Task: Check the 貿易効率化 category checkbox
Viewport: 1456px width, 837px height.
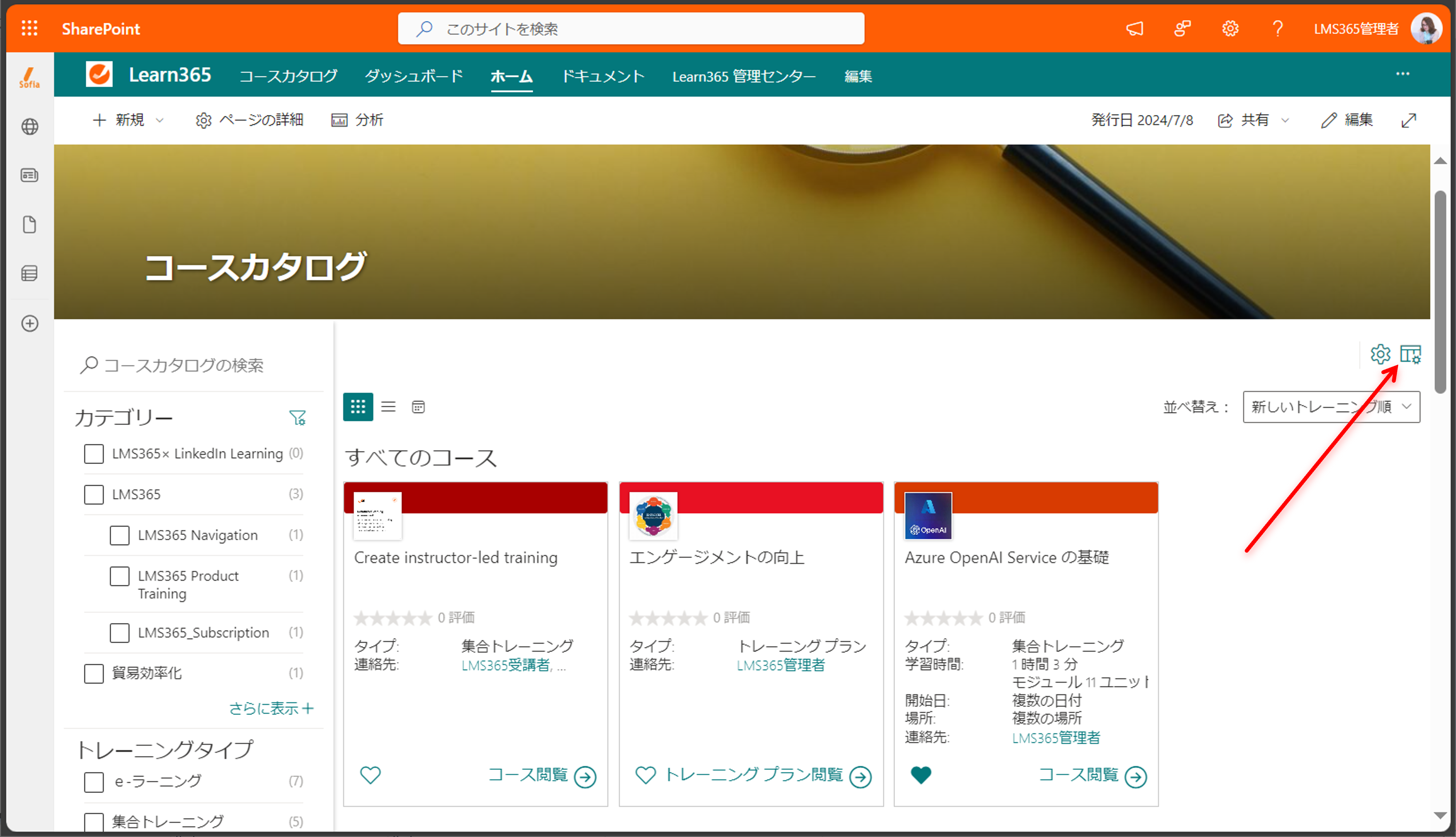Action: (x=94, y=673)
